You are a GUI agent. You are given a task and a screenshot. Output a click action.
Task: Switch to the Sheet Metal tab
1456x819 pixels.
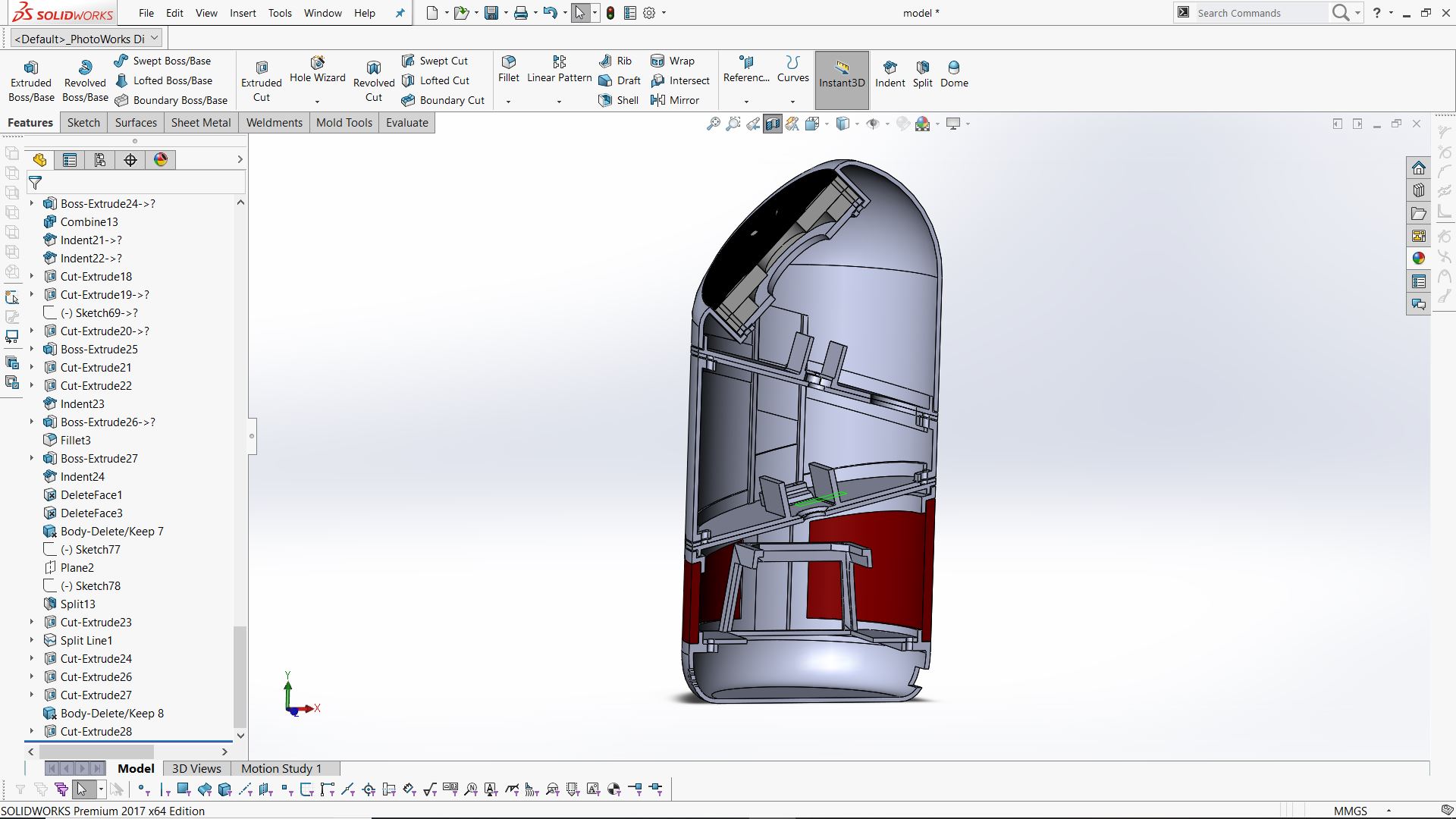[x=201, y=123]
